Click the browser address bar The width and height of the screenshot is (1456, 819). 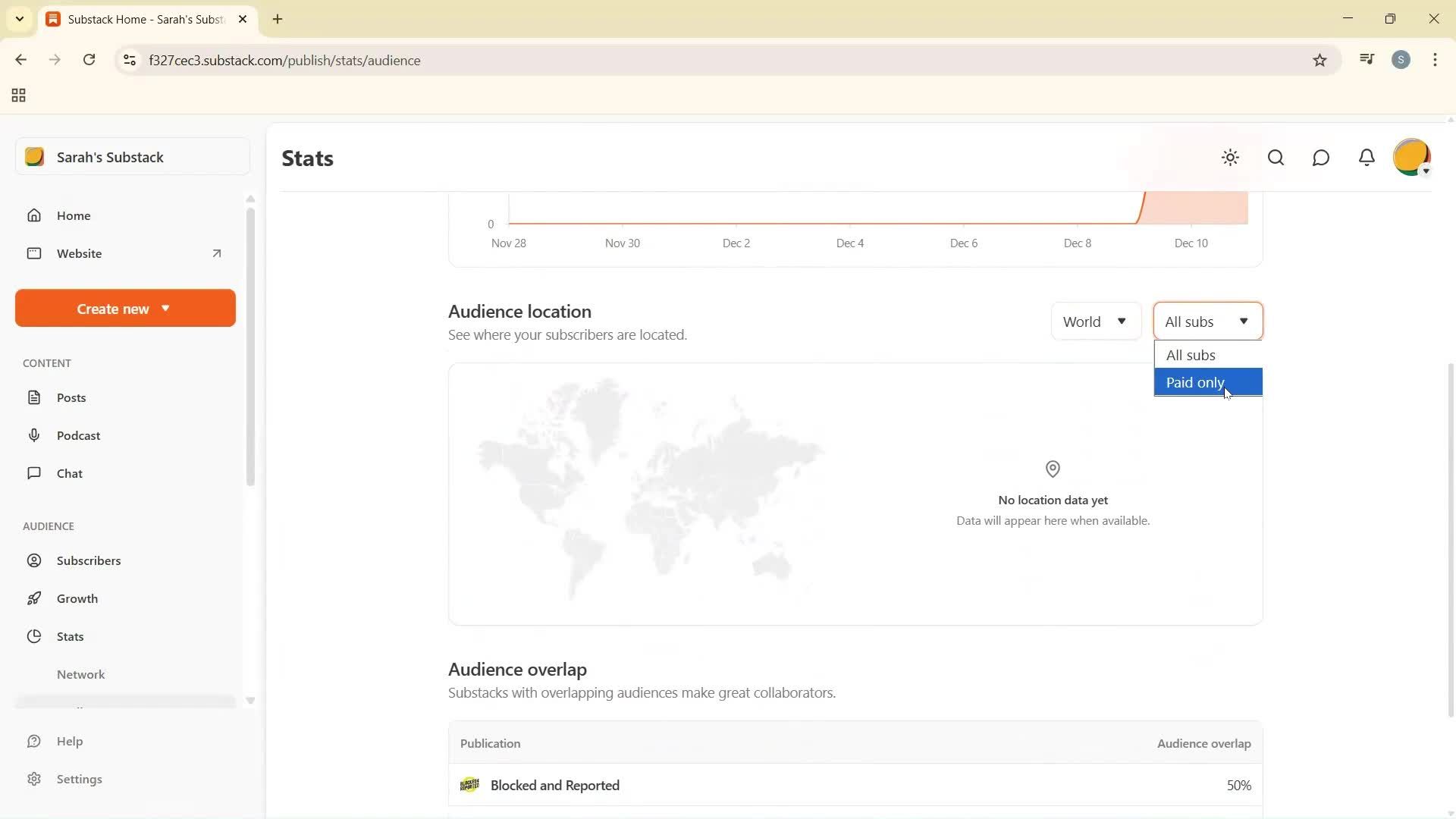(455, 60)
